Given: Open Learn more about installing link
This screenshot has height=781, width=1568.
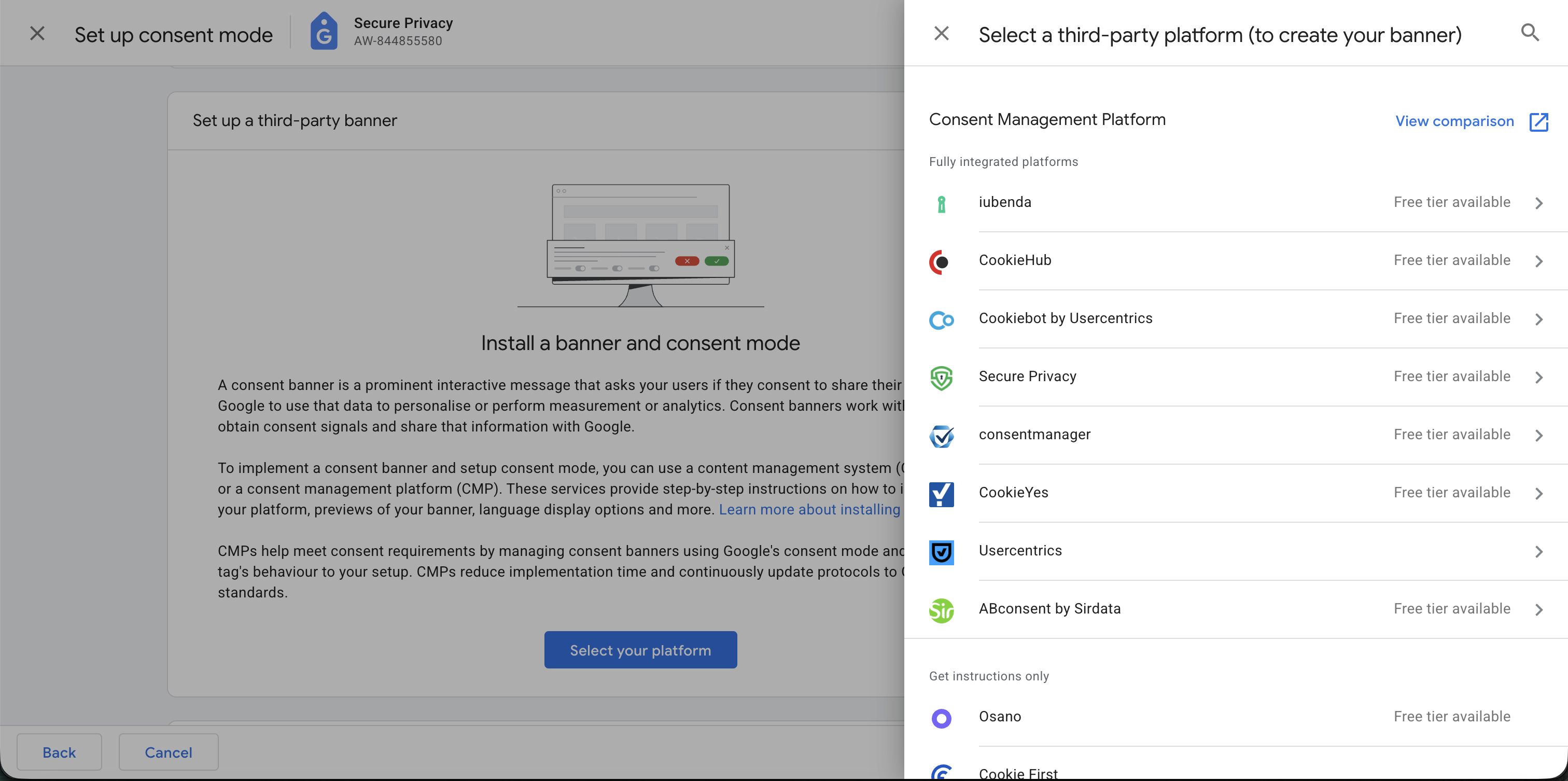Looking at the screenshot, I should (x=809, y=510).
